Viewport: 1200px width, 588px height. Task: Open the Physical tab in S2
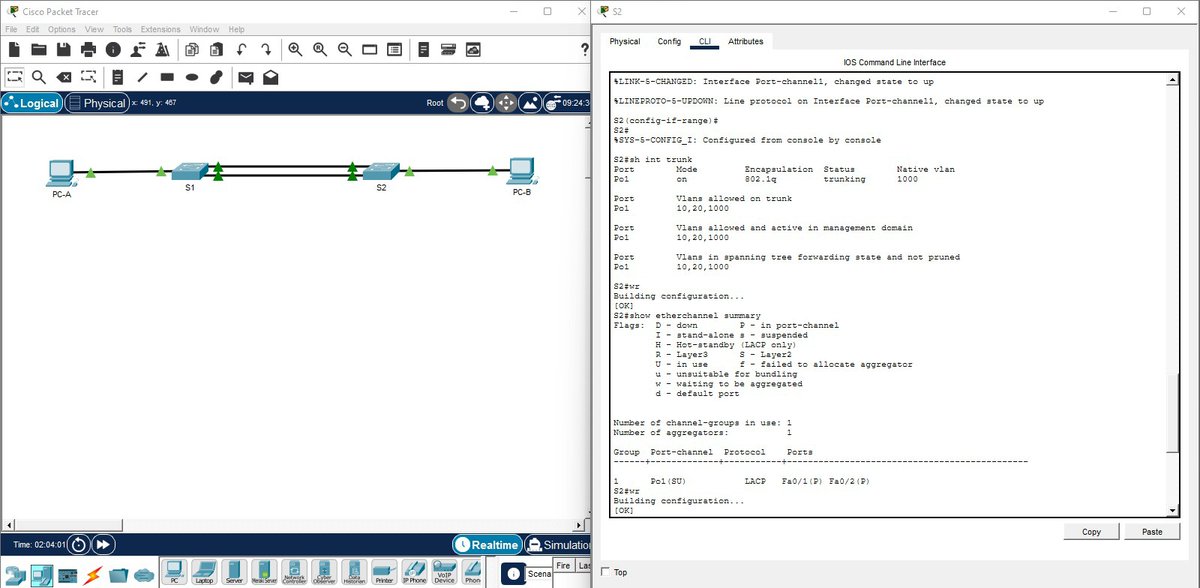624,41
